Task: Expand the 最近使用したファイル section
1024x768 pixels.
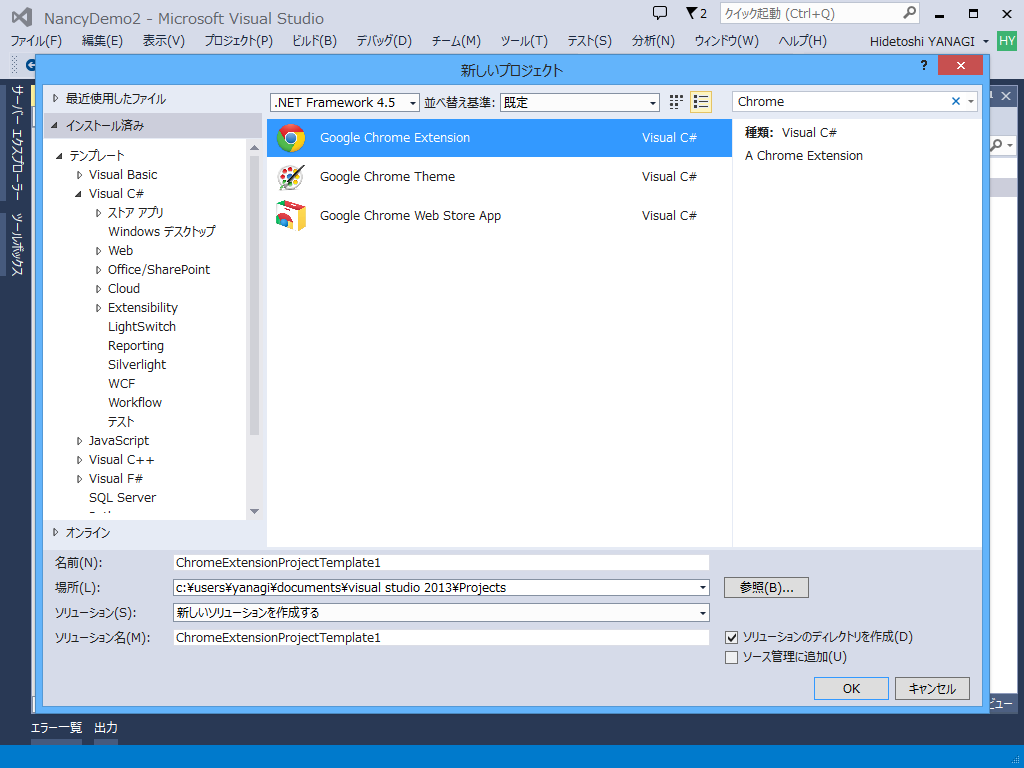Action: tap(56, 99)
